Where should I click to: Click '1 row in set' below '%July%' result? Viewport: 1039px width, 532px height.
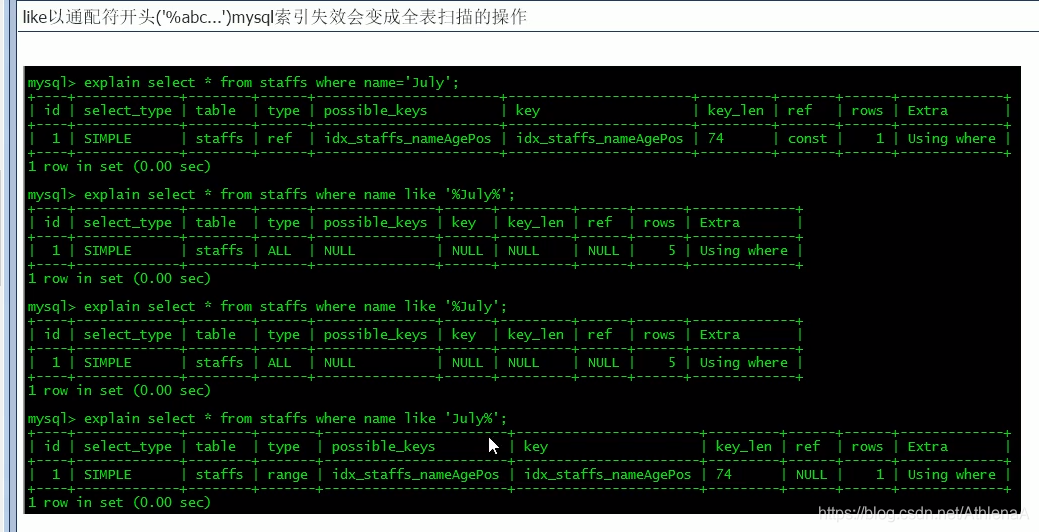(119, 279)
